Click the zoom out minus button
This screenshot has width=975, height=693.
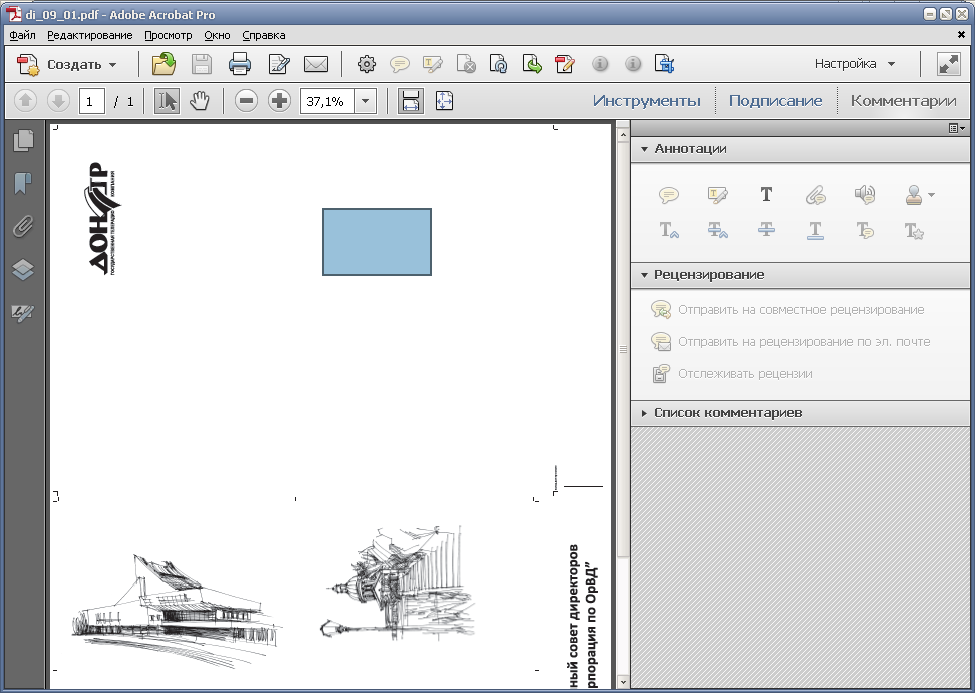(x=246, y=101)
